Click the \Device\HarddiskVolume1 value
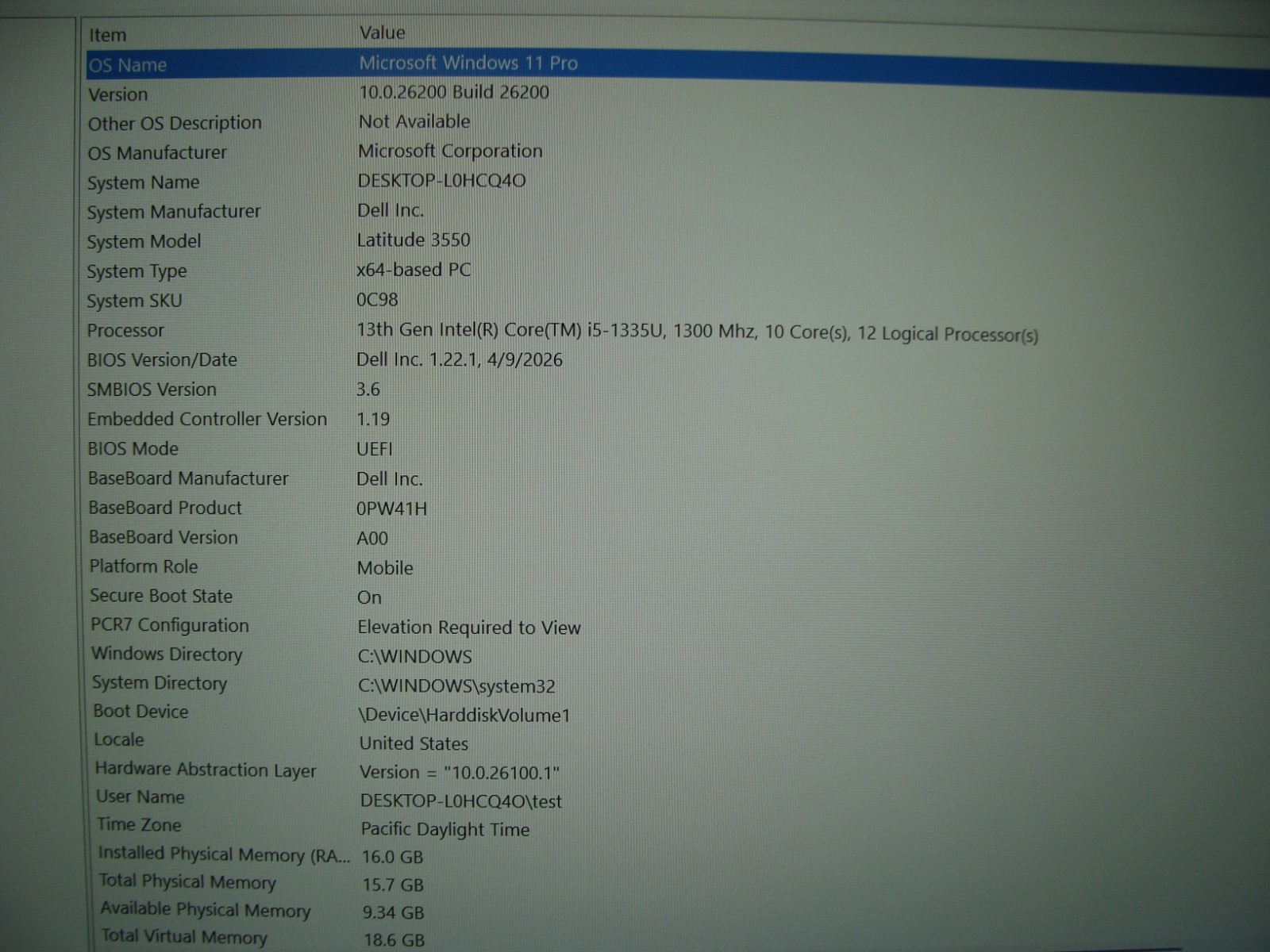This screenshot has width=1270, height=952. coord(464,716)
